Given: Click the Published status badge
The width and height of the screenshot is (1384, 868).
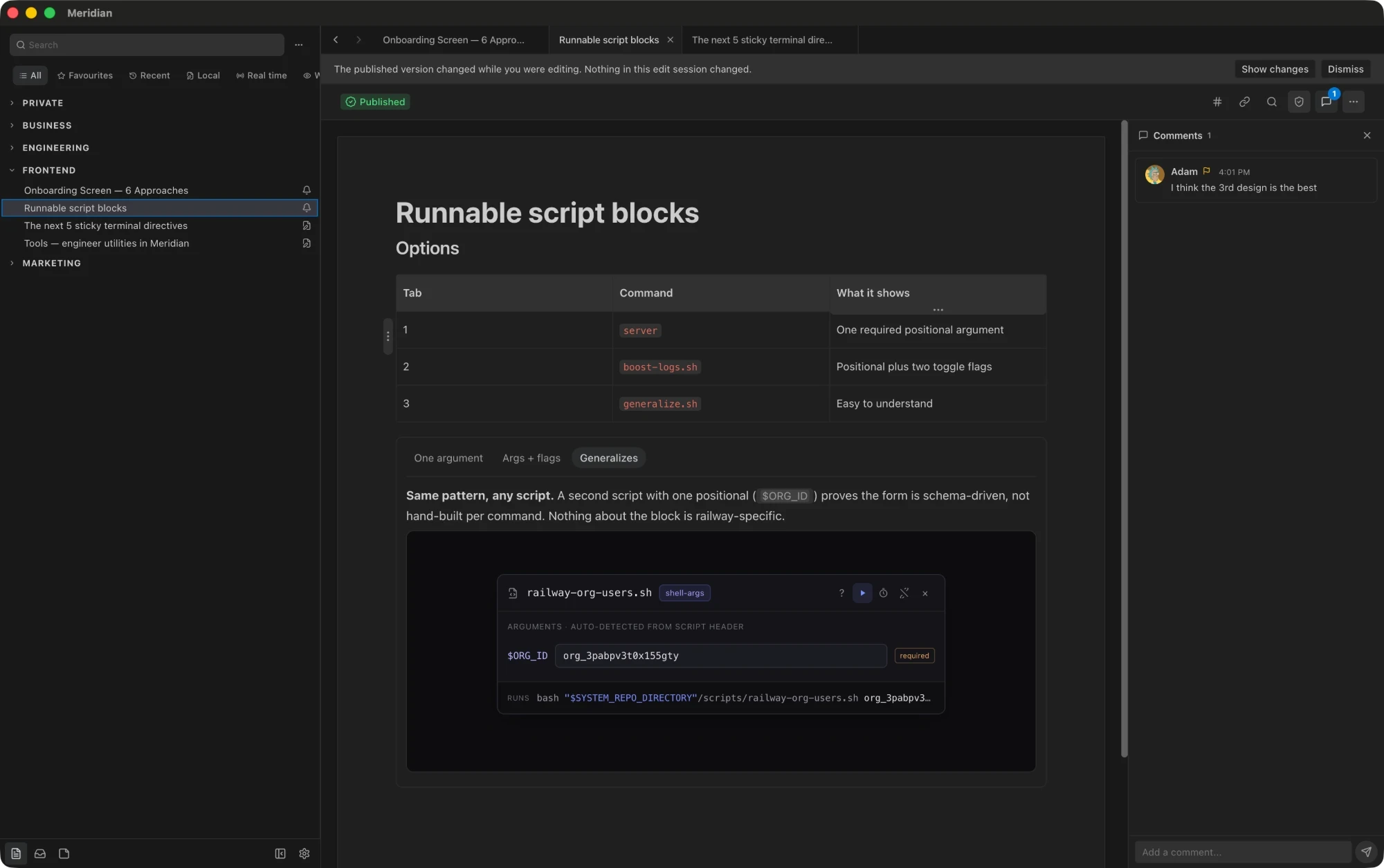Looking at the screenshot, I should 375,102.
